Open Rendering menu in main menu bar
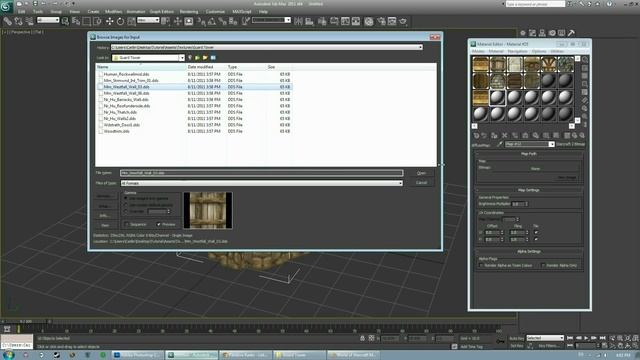The image size is (640, 360). click(189, 11)
